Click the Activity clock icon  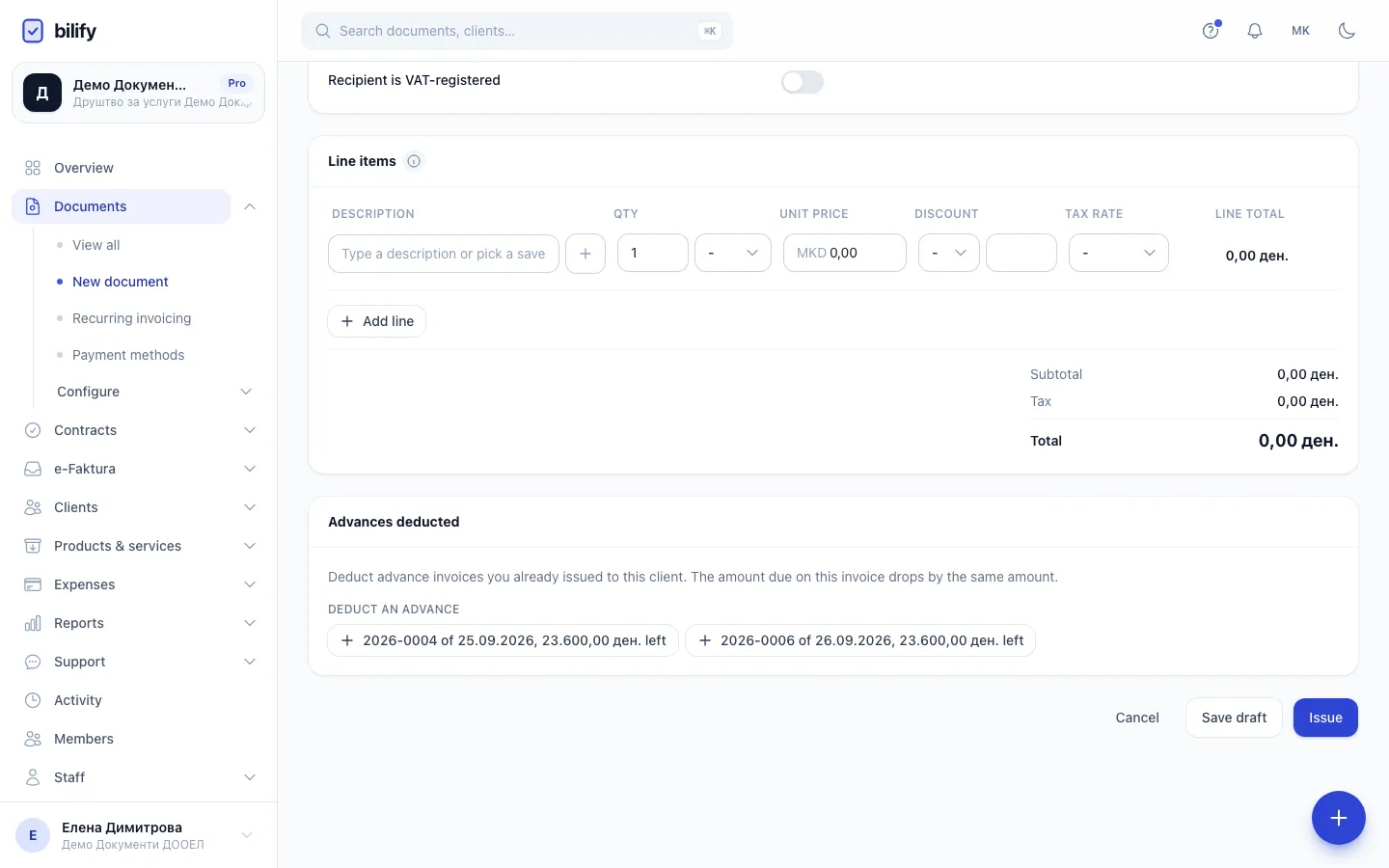pyautogui.click(x=33, y=700)
